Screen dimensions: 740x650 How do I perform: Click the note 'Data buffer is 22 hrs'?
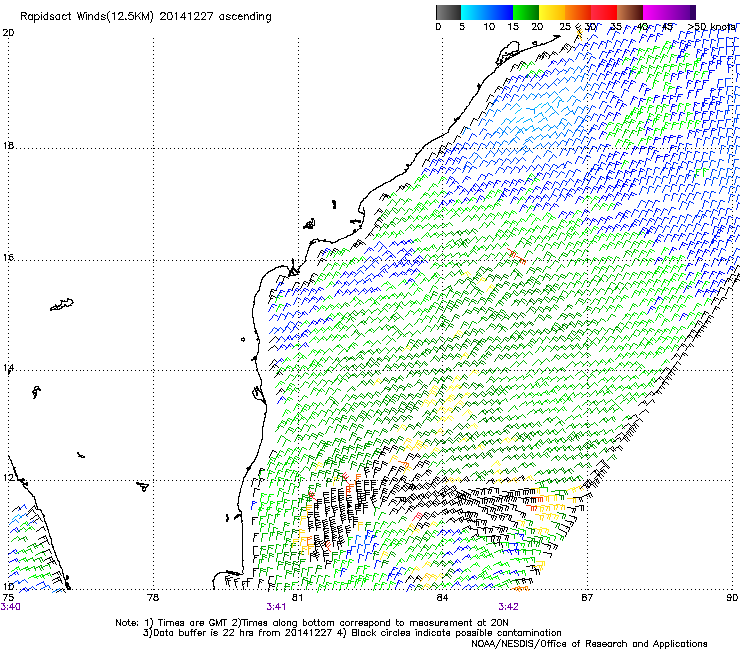pos(205,633)
